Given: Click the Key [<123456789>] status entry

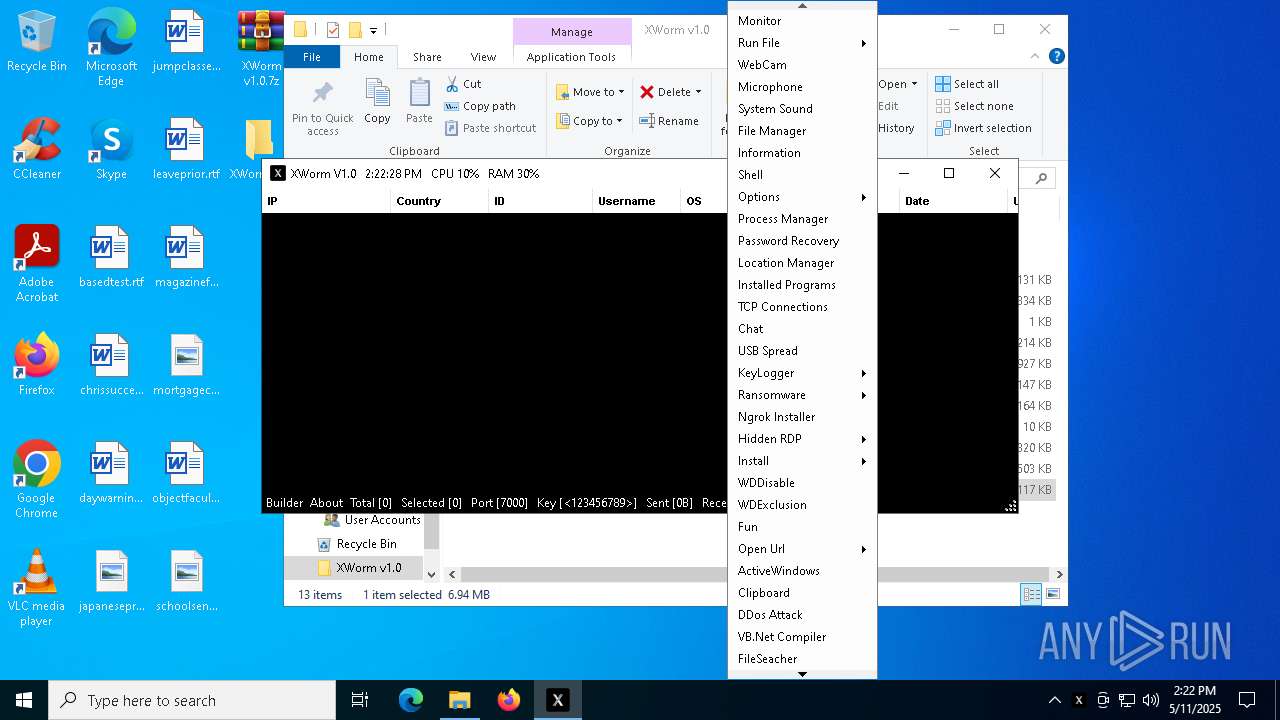Looking at the screenshot, I should (x=586, y=503).
